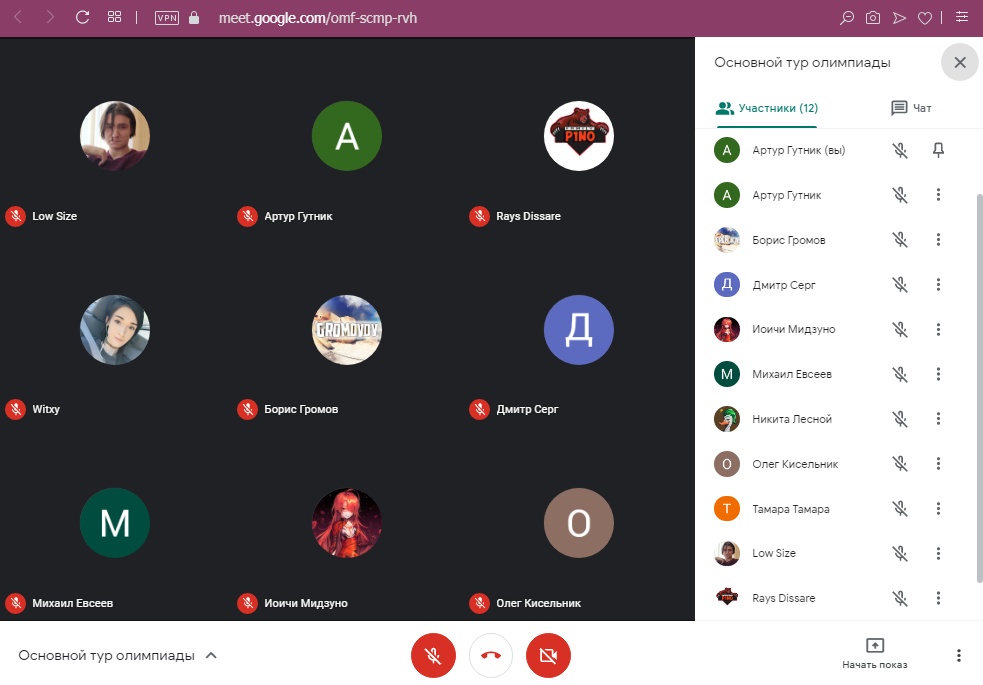Open more options for Rays Dissare in list
The width and height of the screenshot is (983, 685).
(938, 598)
